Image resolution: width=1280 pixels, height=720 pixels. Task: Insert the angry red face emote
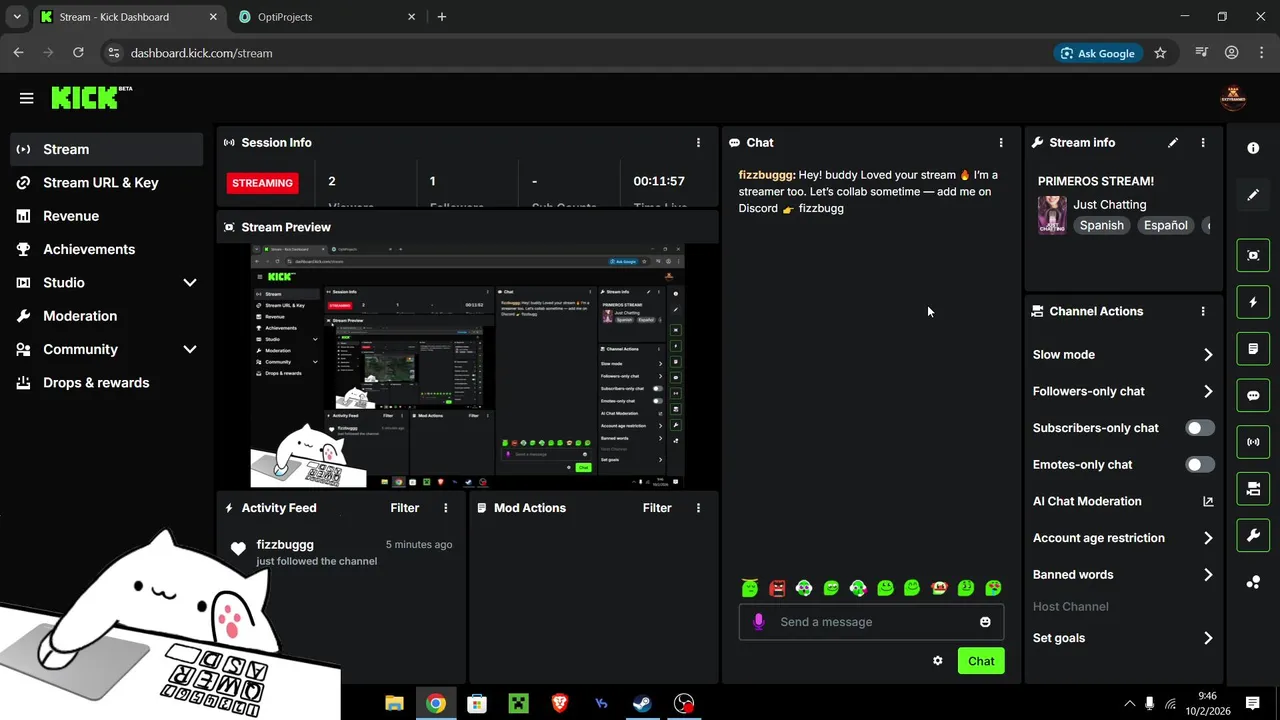[777, 588]
